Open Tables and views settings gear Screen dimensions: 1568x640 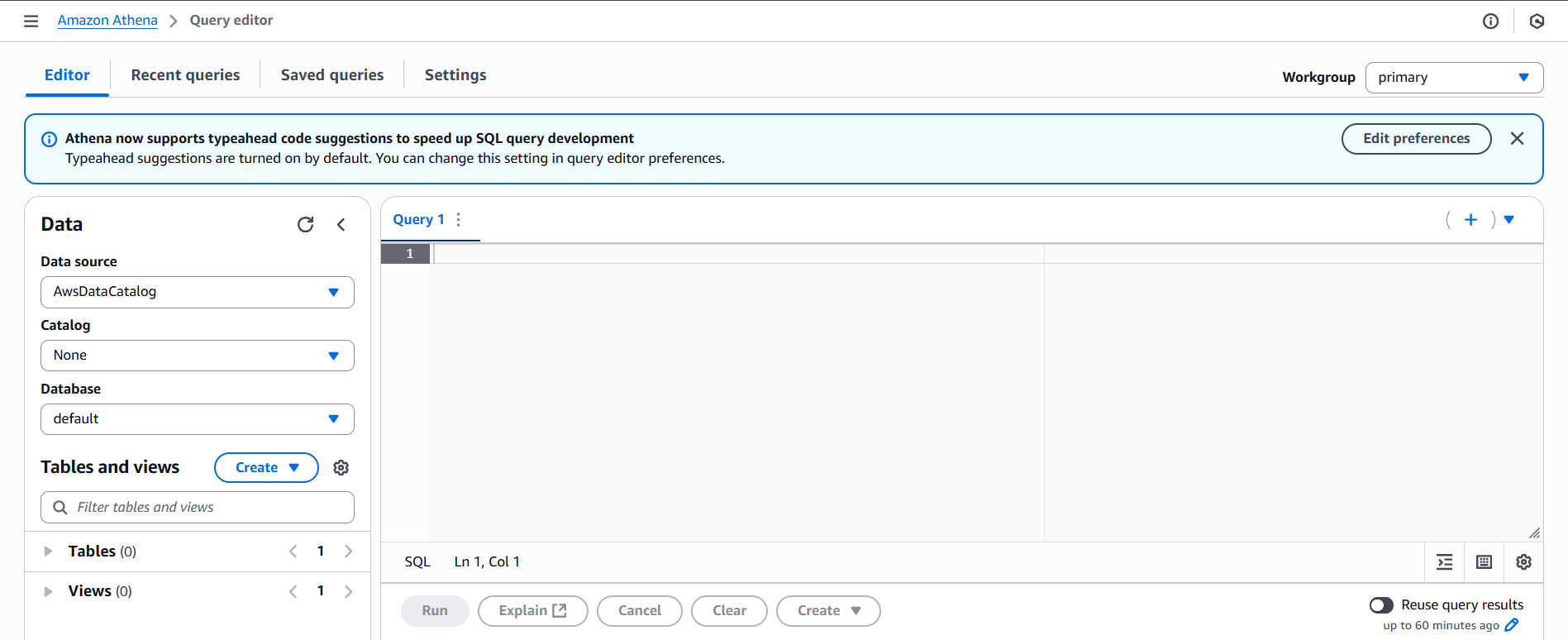(341, 467)
